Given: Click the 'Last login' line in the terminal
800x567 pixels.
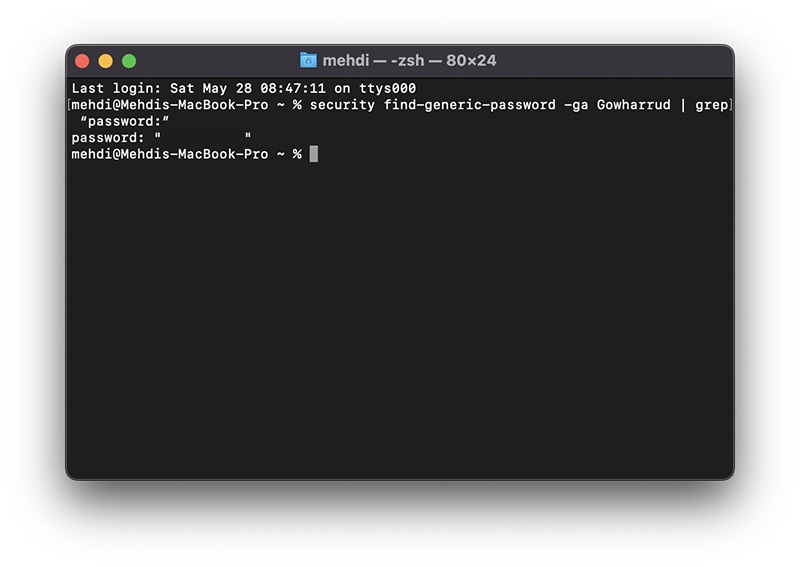Looking at the screenshot, I should [243, 88].
